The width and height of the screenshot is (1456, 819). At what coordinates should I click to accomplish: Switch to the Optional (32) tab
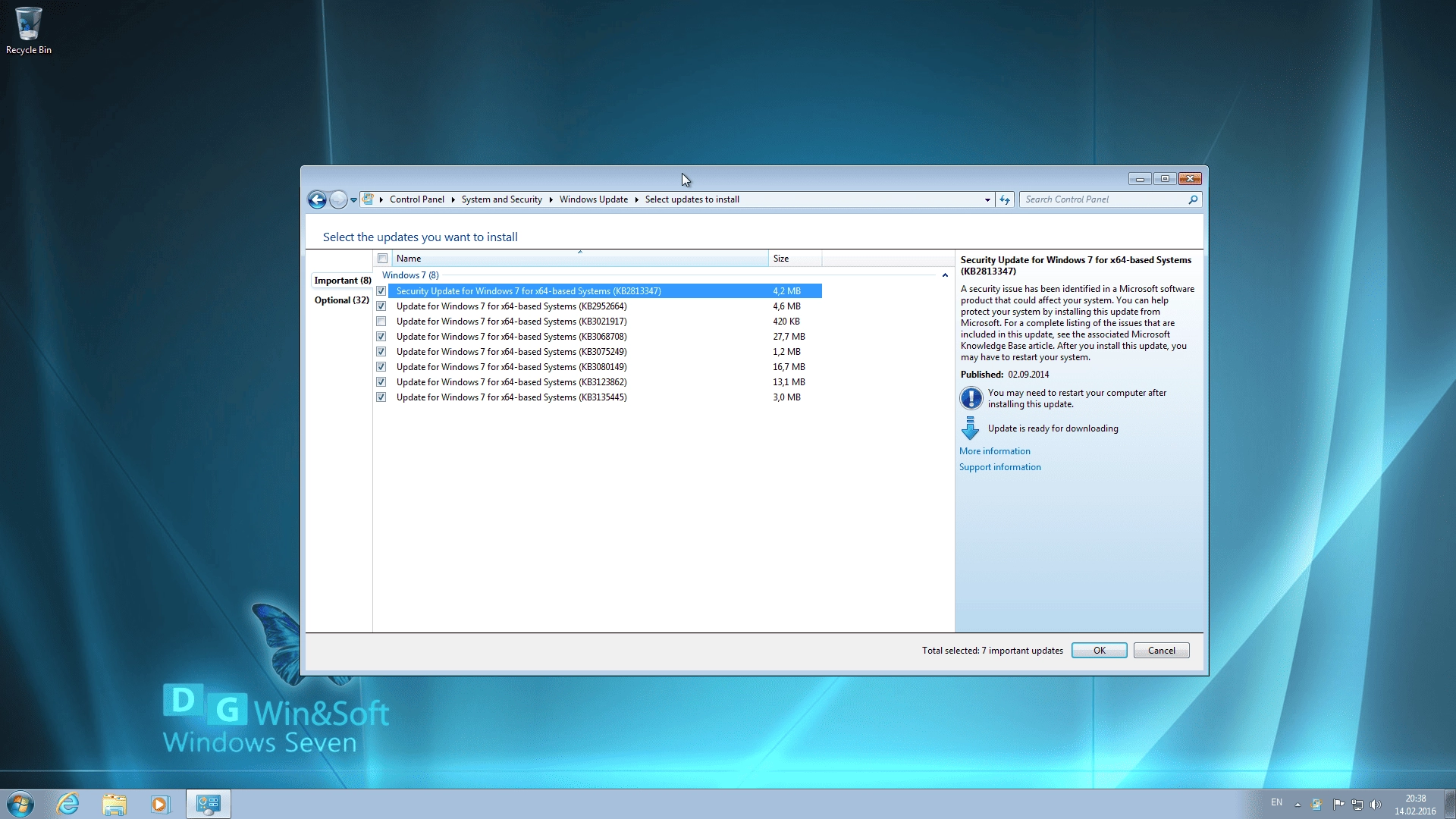pos(342,300)
